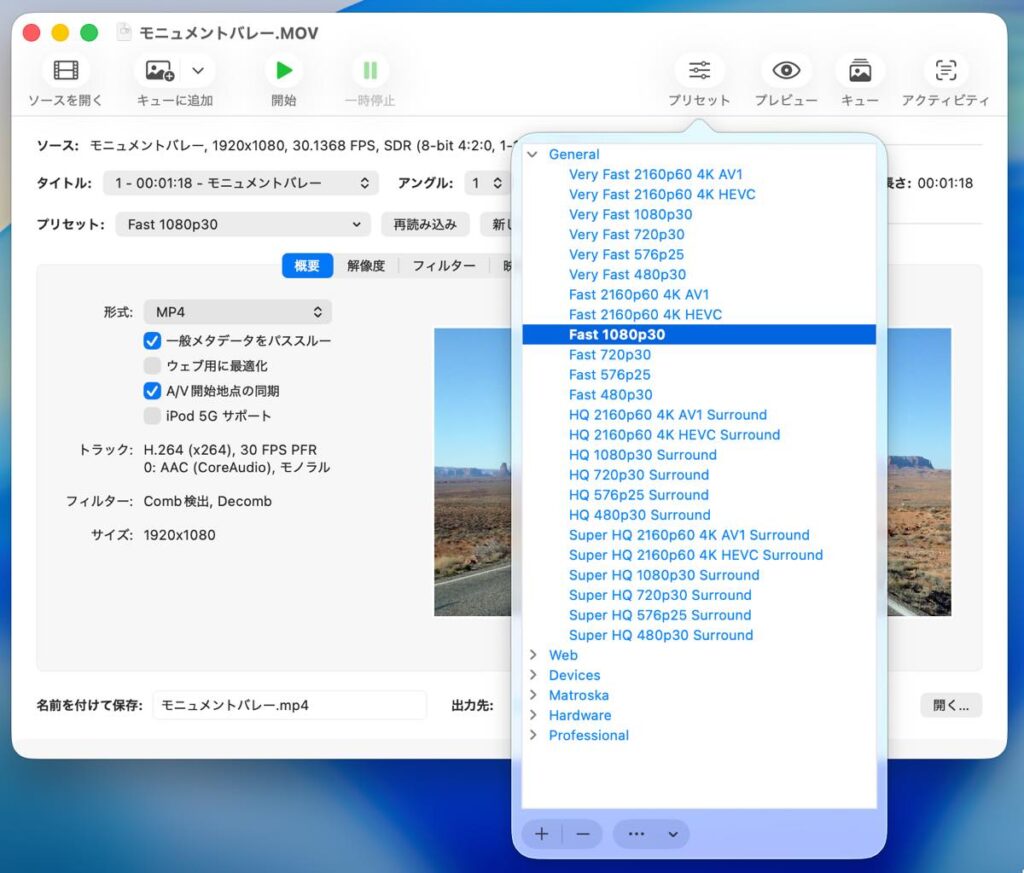Screen dimensions: 1024x873
Task: Click the minus button to remove preset
Action: pos(583,834)
